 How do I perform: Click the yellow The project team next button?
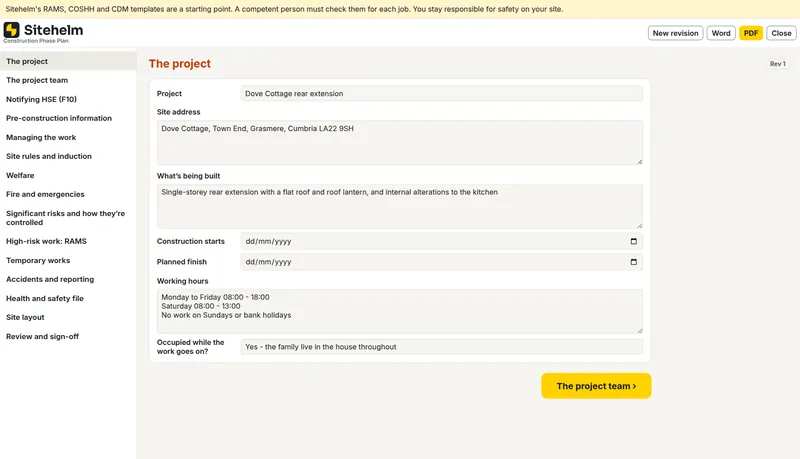[596, 386]
